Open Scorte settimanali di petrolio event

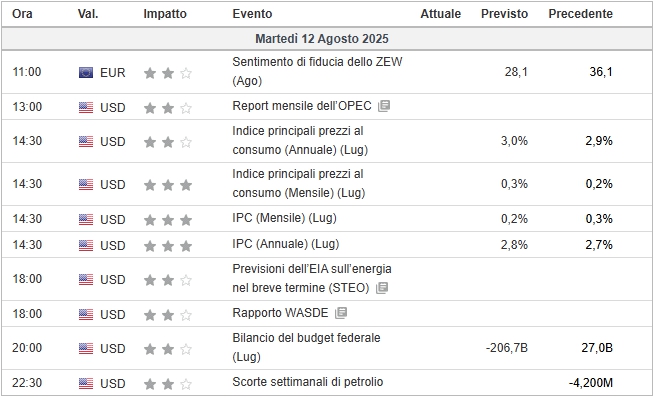308,382
